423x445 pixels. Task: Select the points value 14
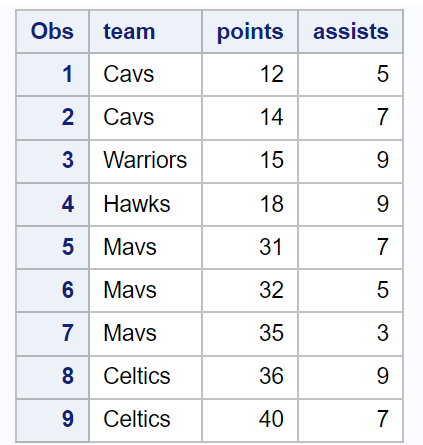[250, 118]
